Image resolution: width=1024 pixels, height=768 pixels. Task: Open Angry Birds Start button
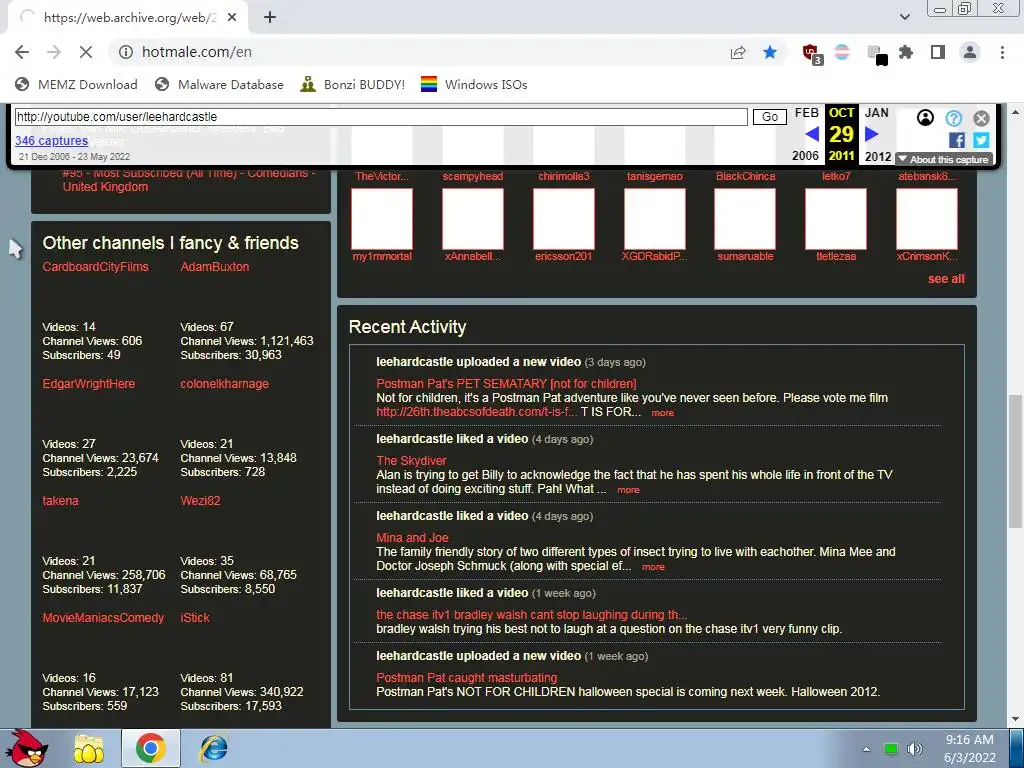coord(27,748)
